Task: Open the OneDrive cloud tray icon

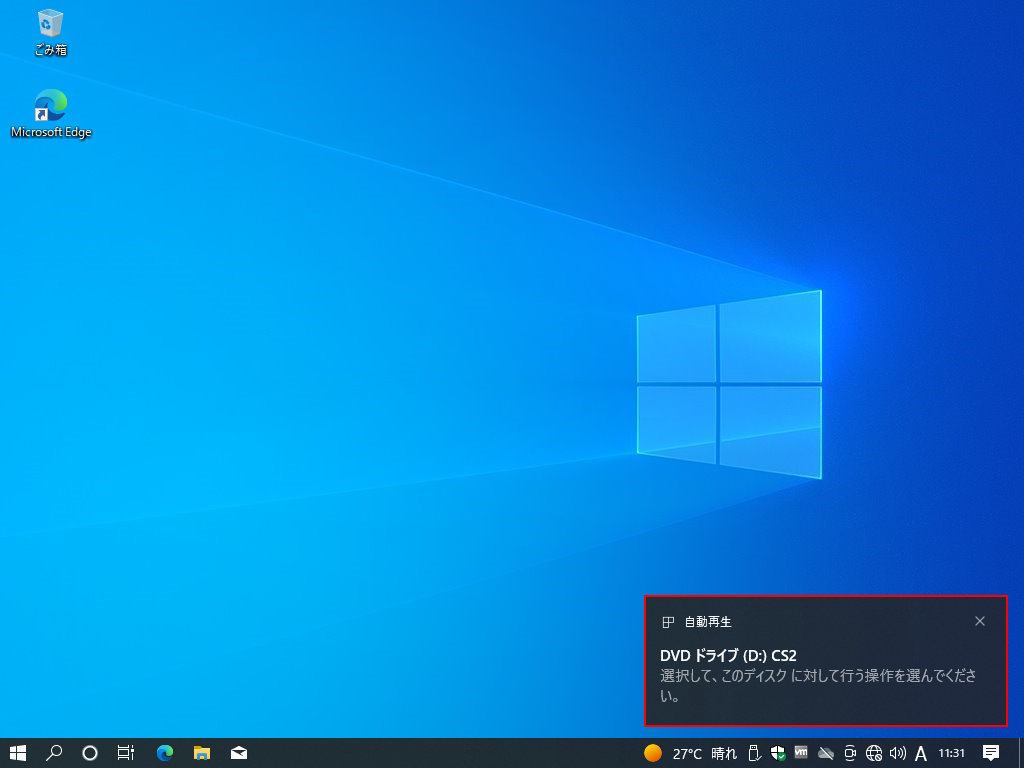Action: [826, 754]
